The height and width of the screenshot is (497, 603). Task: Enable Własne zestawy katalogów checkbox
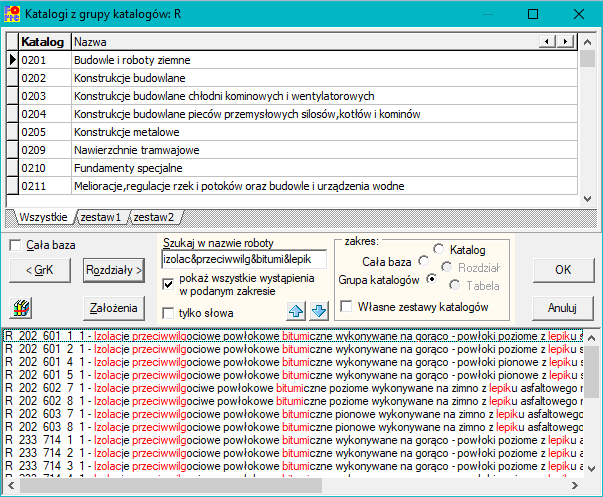pos(346,307)
